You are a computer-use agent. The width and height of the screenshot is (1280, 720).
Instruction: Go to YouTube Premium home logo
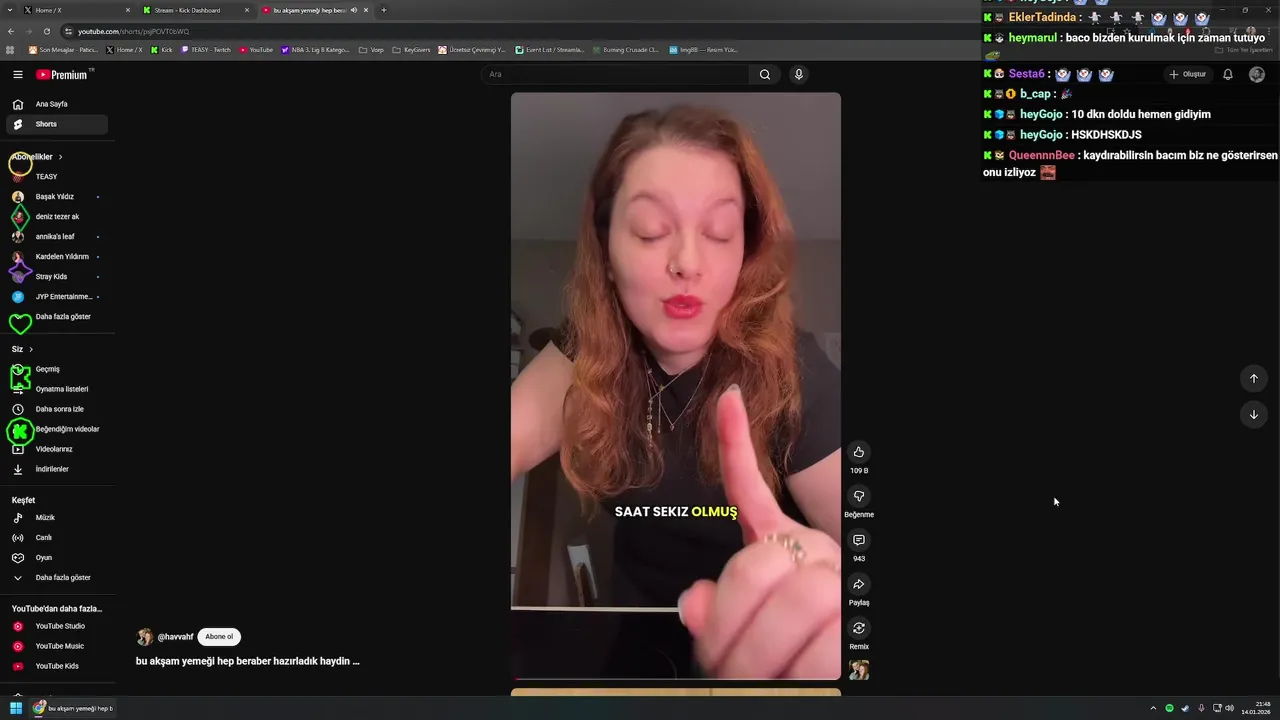[62, 74]
